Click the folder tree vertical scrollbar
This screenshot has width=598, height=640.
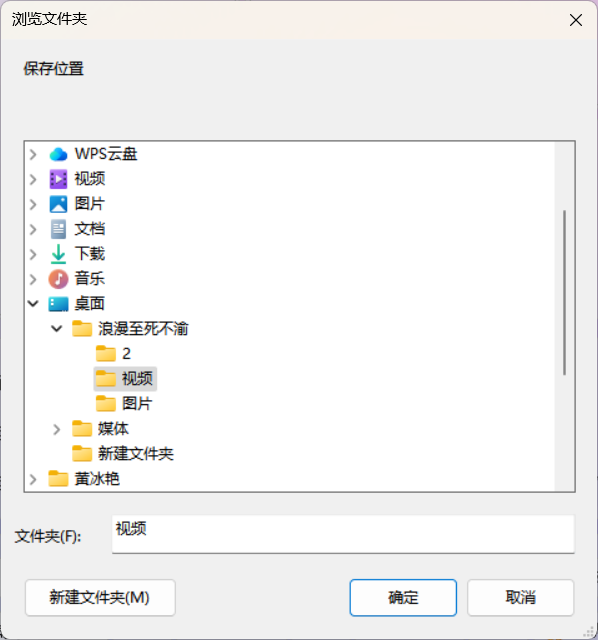(565, 292)
